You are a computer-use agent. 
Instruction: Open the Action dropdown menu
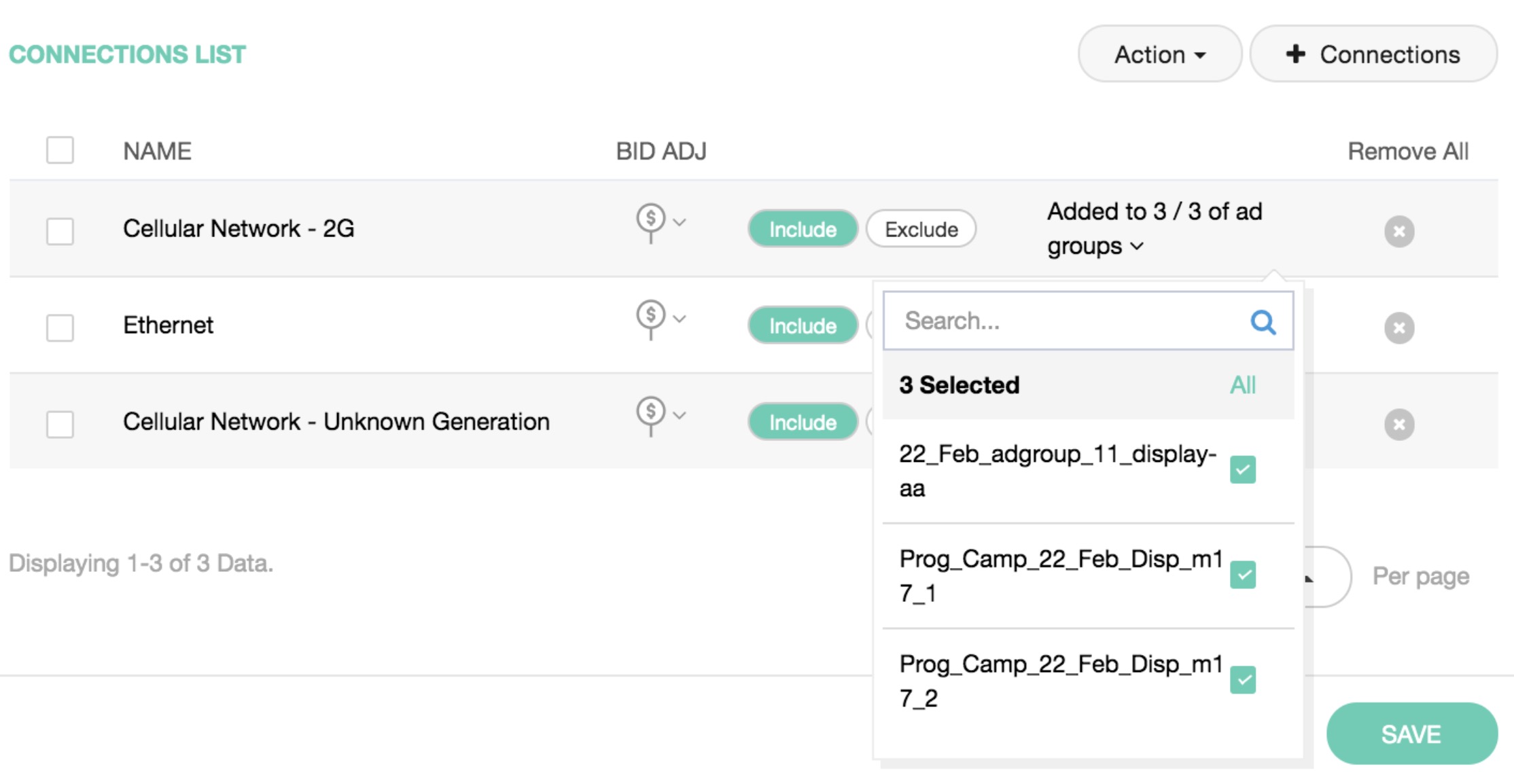coord(1159,54)
